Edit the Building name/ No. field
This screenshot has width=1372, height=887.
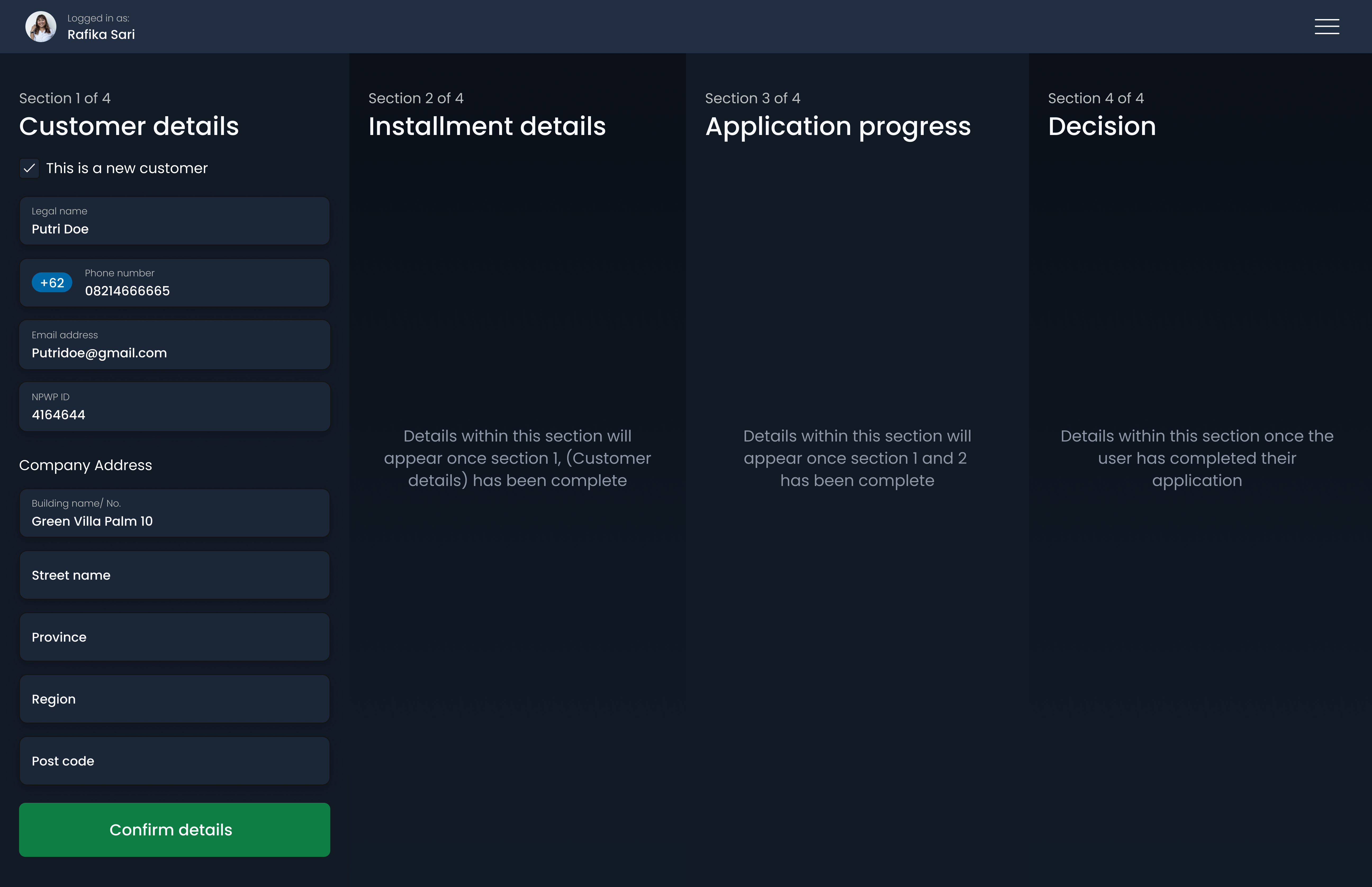click(x=174, y=513)
